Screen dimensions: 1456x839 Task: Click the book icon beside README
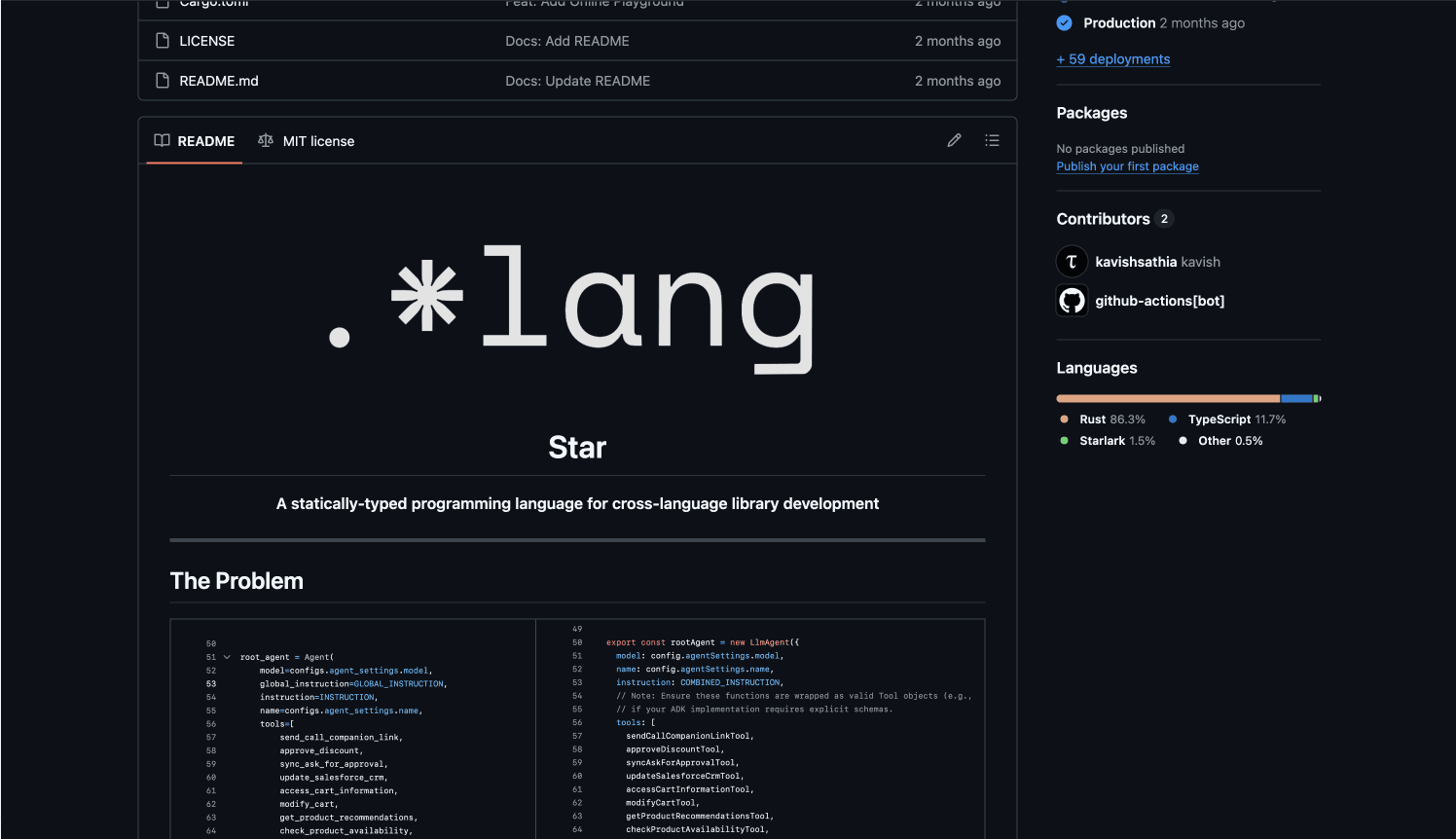[x=162, y=140]
